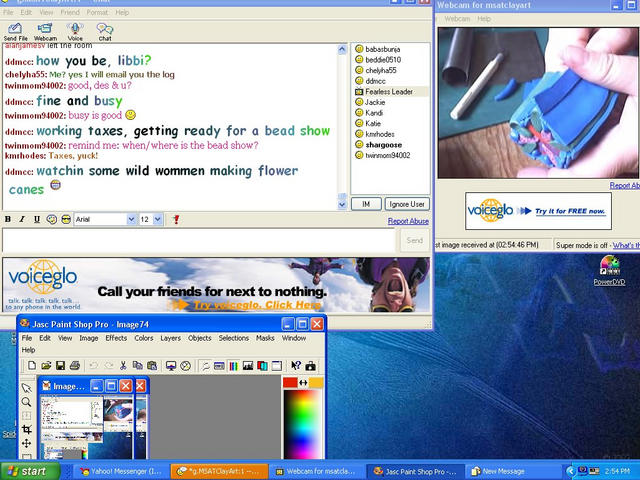The height and width of the screenshot is (480, 640).
Task: Click the red exclamation buzz icon
Action: point(176,220)
